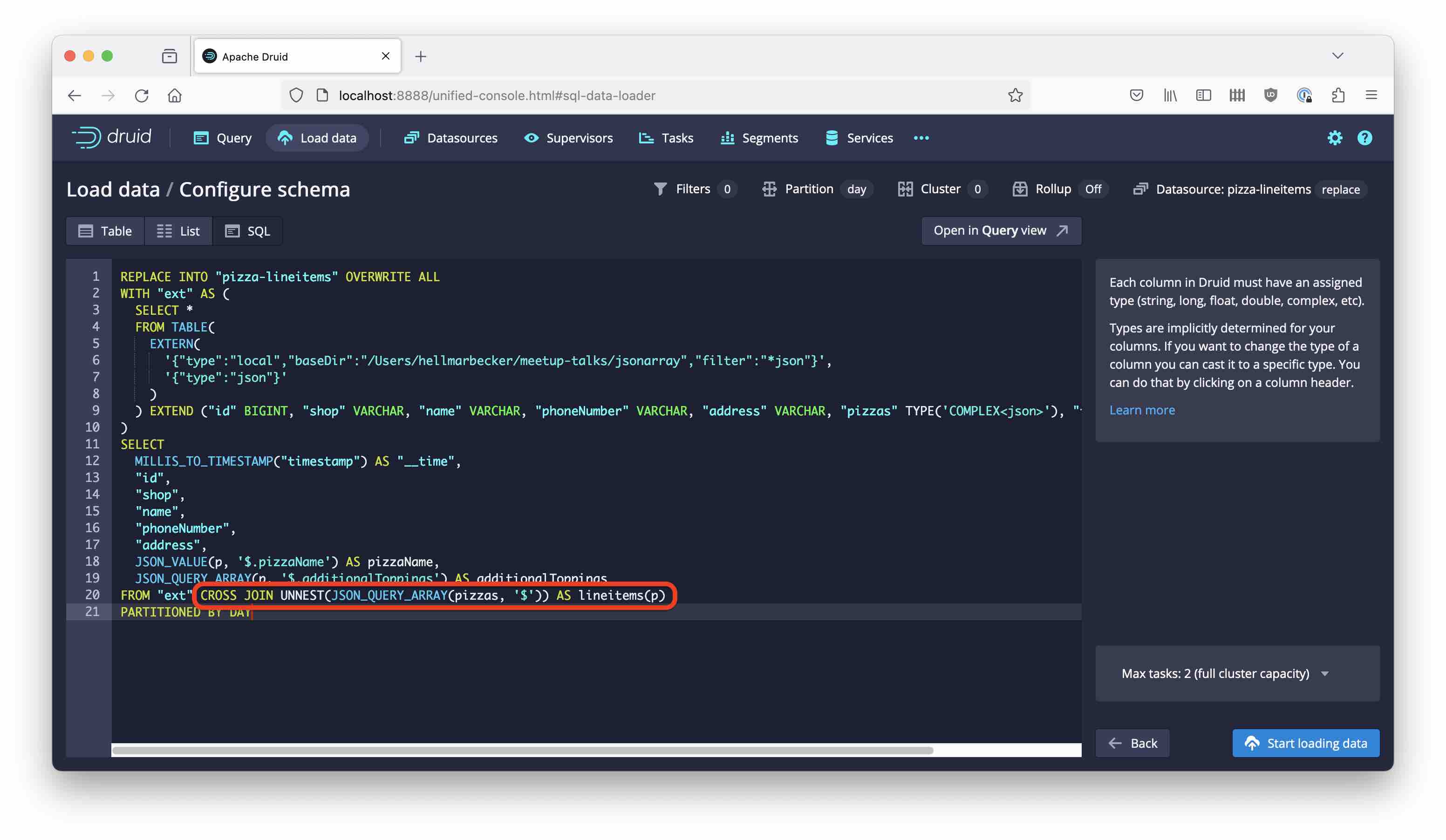
Task: Open the Segments view
Action: pyautogui.click(x=770, y=138)
